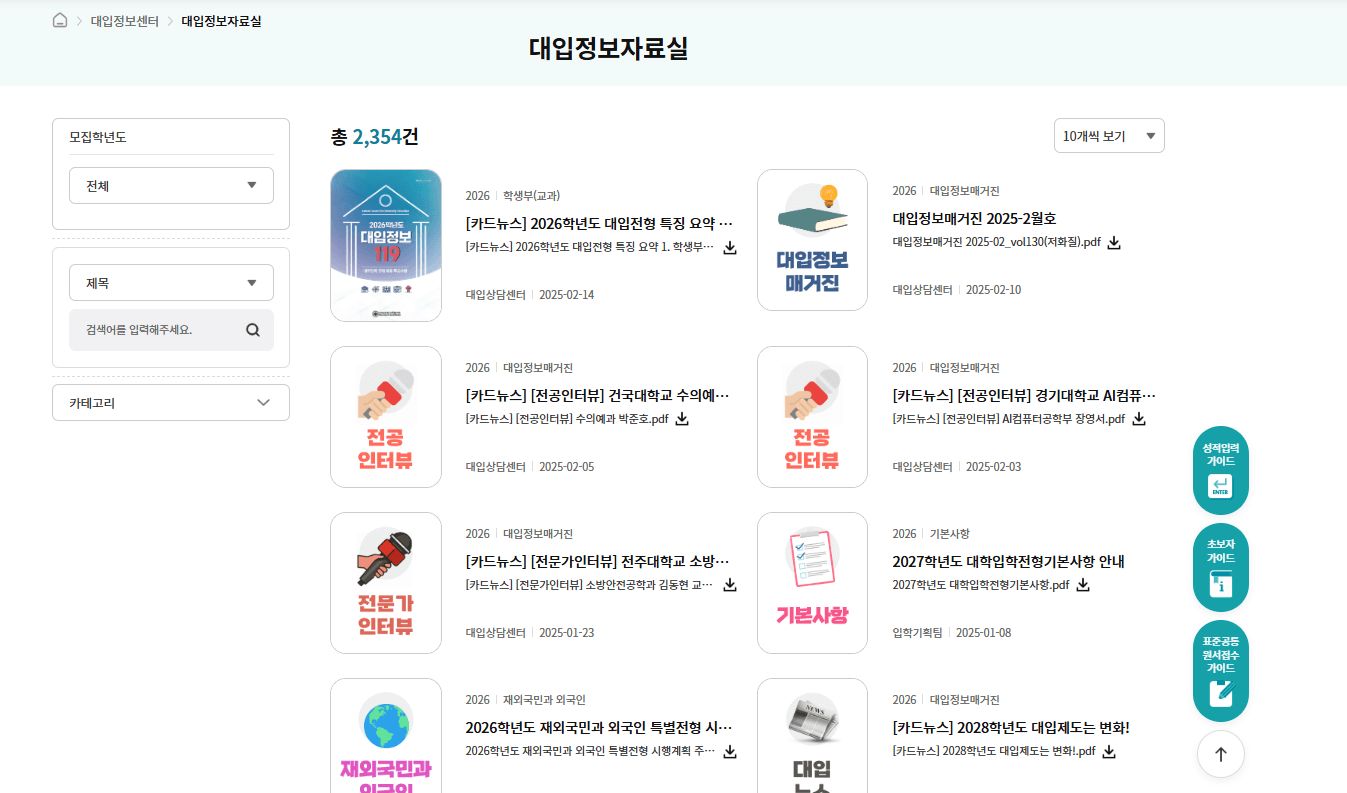The width and height of the screenshot is (1347, 793).
Task: Download 대입정보매거진 2025-02_vol130 PDF via its download icon
Action: (1114, 242)
